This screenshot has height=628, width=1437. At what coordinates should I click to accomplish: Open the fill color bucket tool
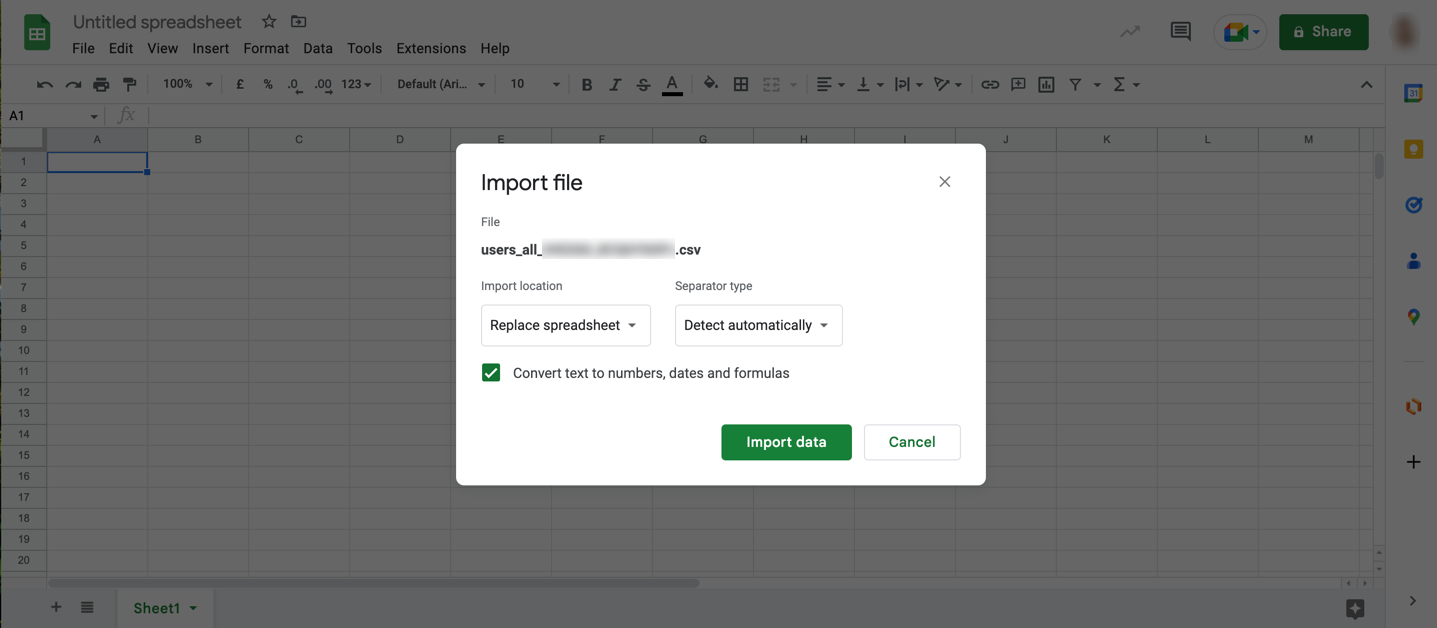click(x=710, y=84)
